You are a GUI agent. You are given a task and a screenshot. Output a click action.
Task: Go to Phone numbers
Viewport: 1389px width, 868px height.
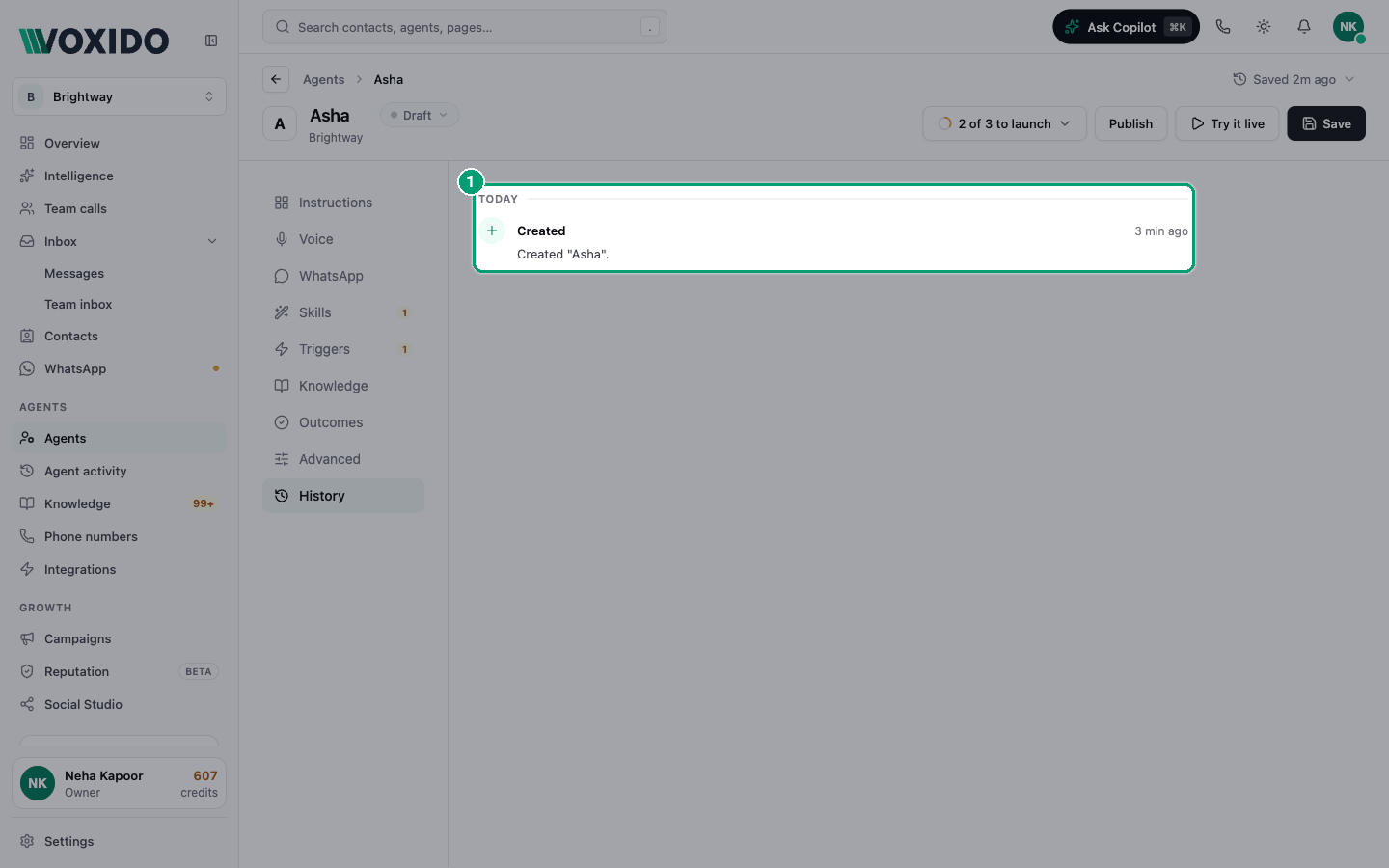[x=119, y=536]
